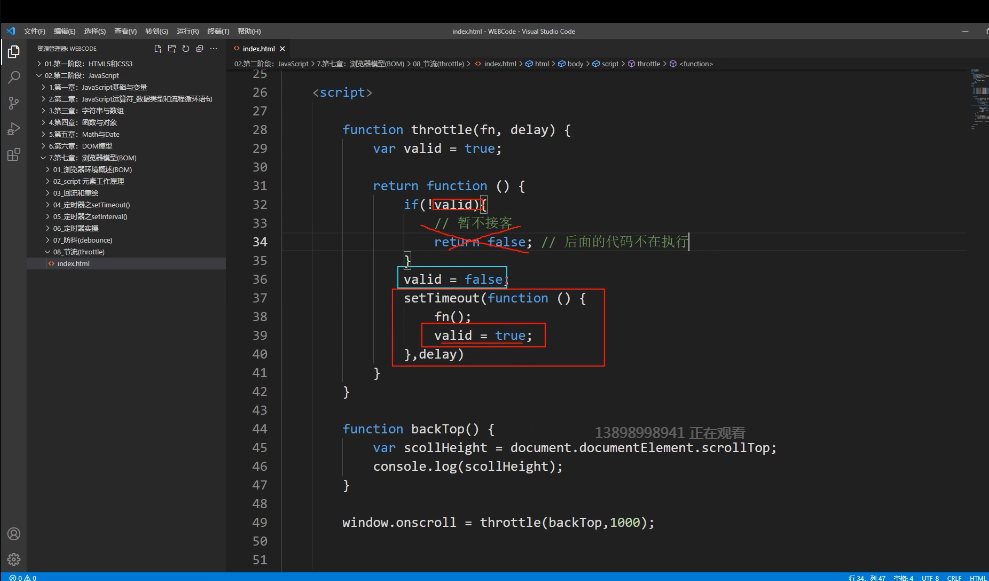Open the 选择(S) menu
The height and width of the screenshot is (581, 989).
pyautogui.click(x=95, y=31)
